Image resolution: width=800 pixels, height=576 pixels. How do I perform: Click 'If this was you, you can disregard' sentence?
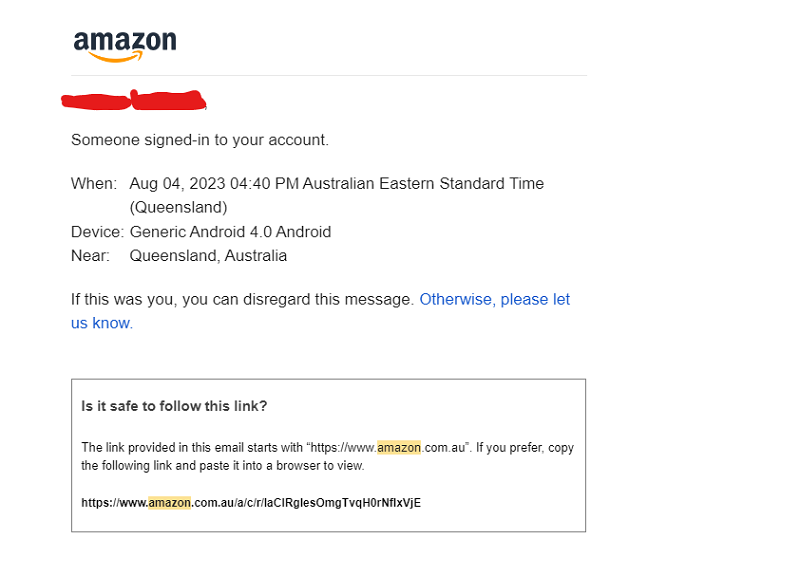[242, 299]
